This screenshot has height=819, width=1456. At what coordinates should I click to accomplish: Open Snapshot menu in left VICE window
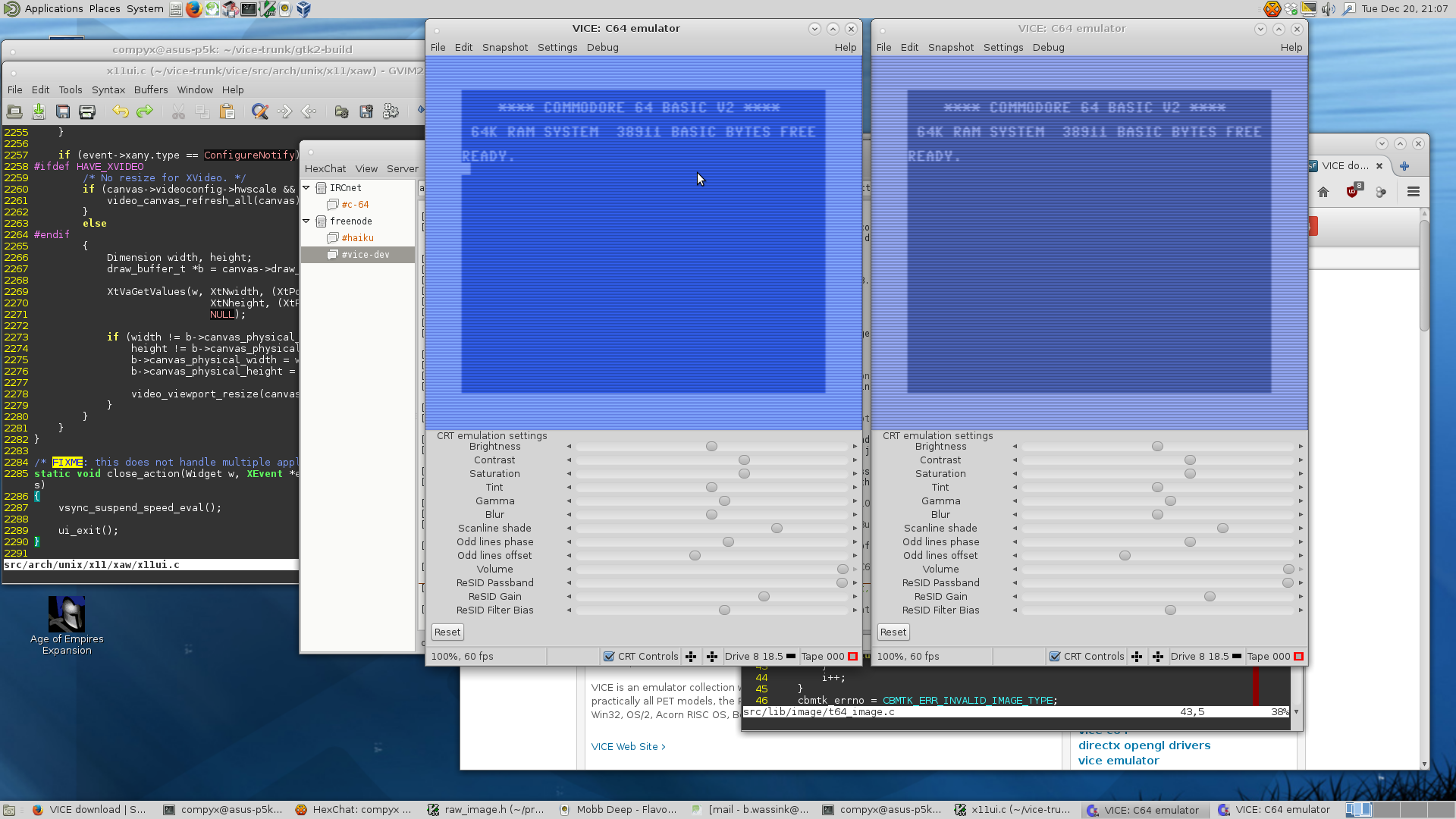(x=505, y=47)
